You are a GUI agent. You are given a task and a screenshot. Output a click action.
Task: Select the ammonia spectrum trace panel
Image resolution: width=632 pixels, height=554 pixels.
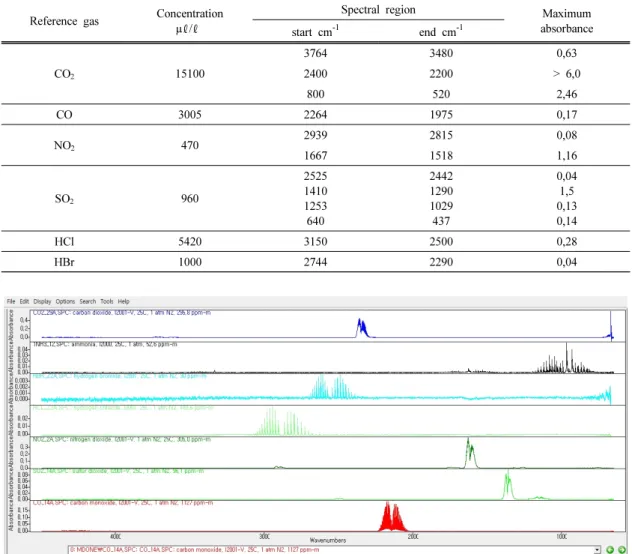pos(328,358)
